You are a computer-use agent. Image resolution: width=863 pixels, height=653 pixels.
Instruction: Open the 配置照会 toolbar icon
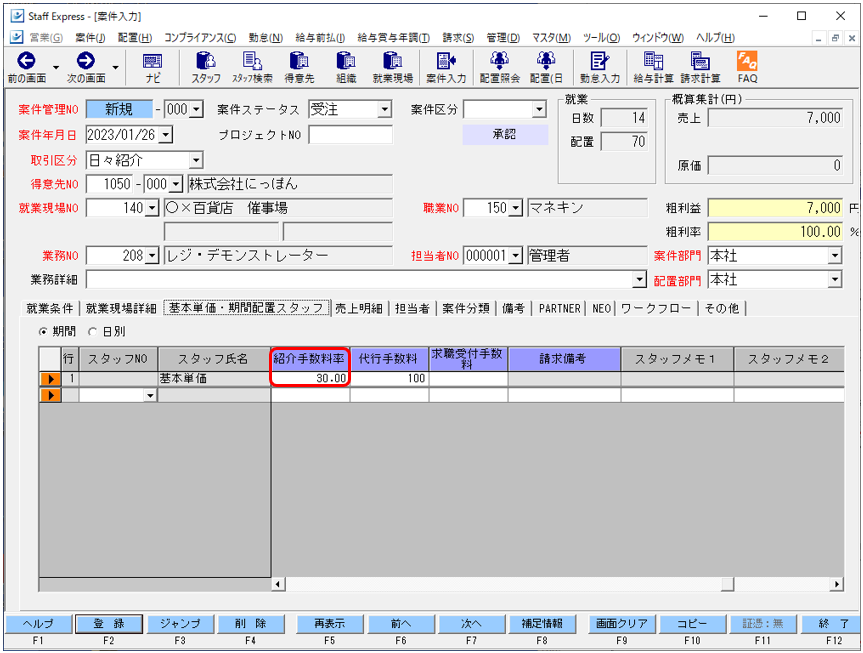pos(499,61)
